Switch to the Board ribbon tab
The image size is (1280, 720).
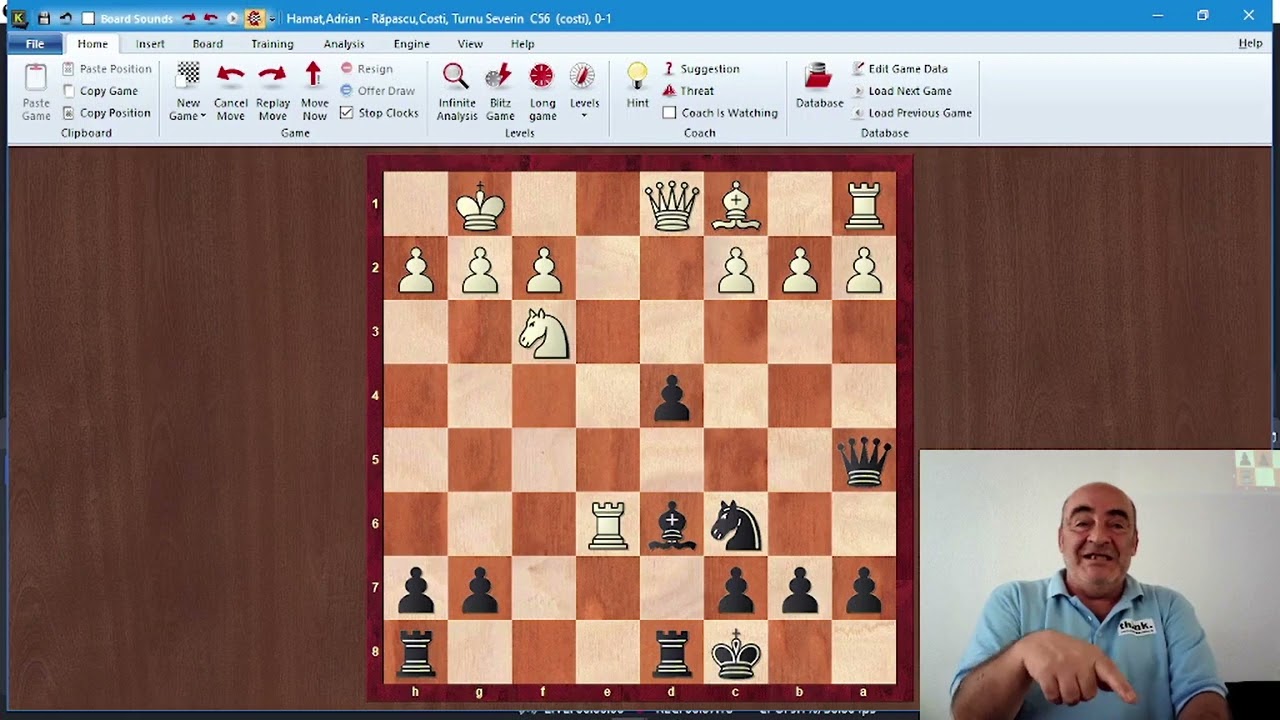pyautogui.click(x=207, y=44)
